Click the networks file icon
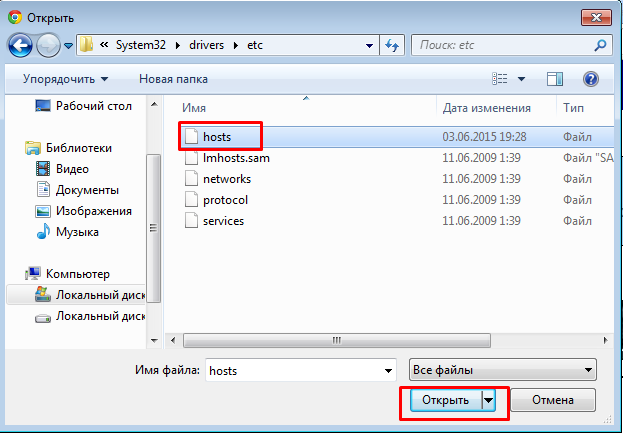Image resolution: width=623 pixels, height=433 pixels. click(191, 179)
